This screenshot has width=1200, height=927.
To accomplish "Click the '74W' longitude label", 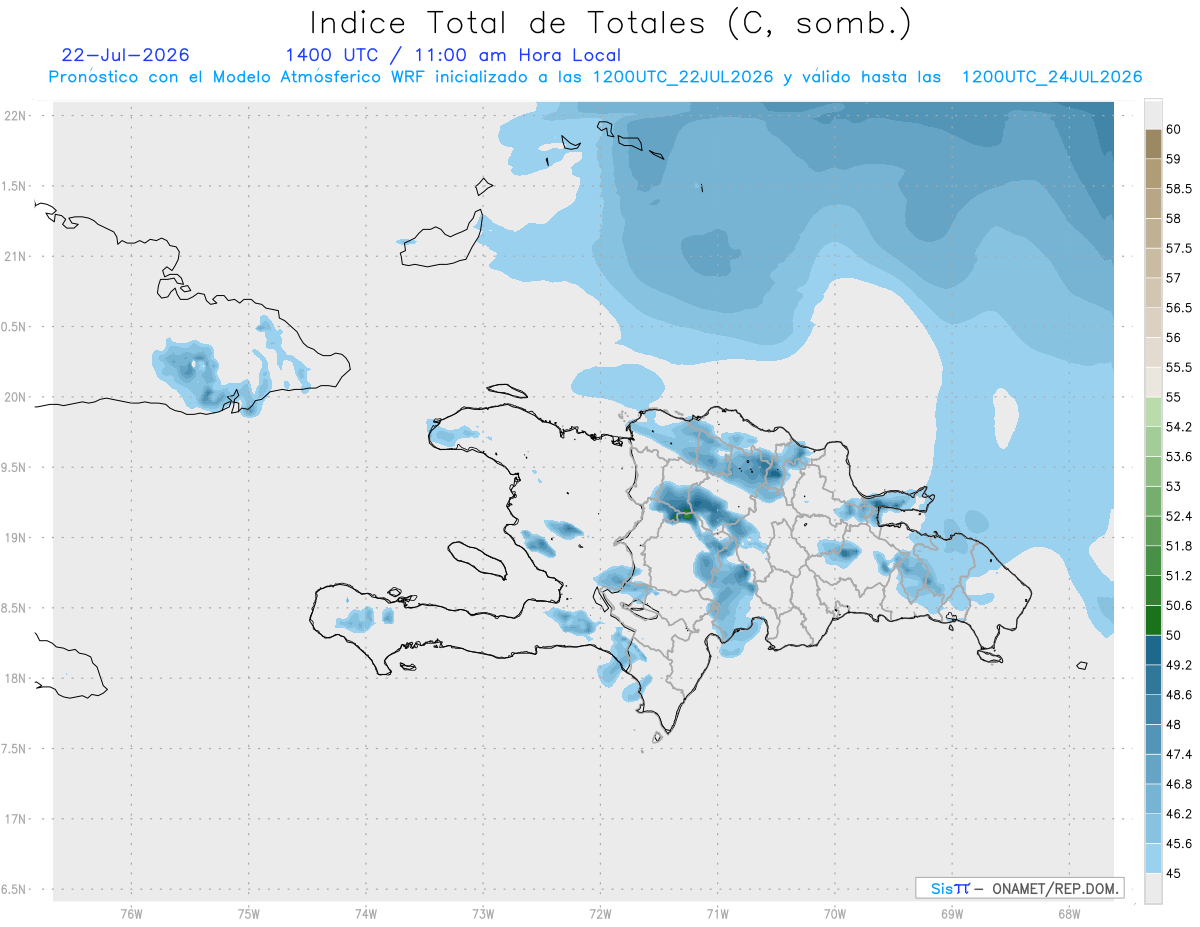I will [366, 913].
